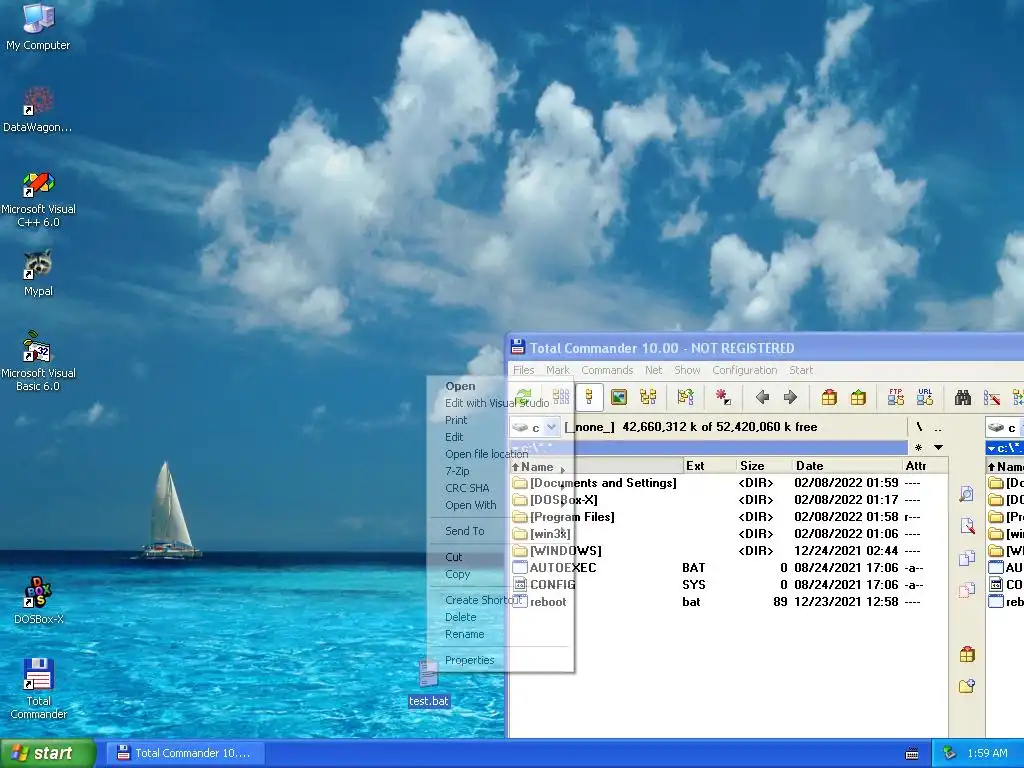Click the Edit file pencil icon in vertical bar
Image resolution: width=1024 pixels, height=768 pixels.
[x=967, y=526]
